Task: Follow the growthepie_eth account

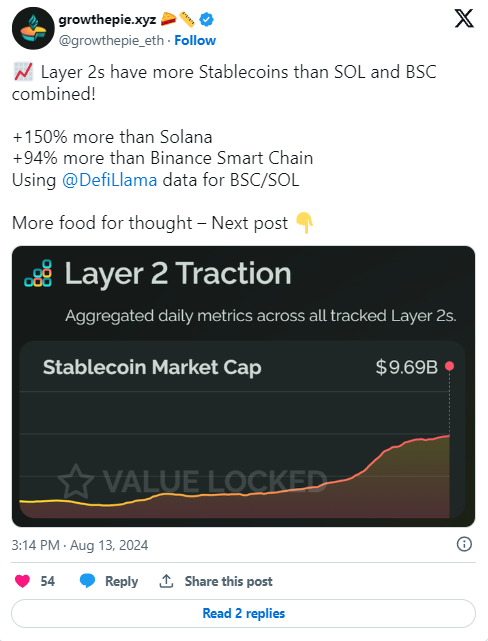Action: point(195,40)
